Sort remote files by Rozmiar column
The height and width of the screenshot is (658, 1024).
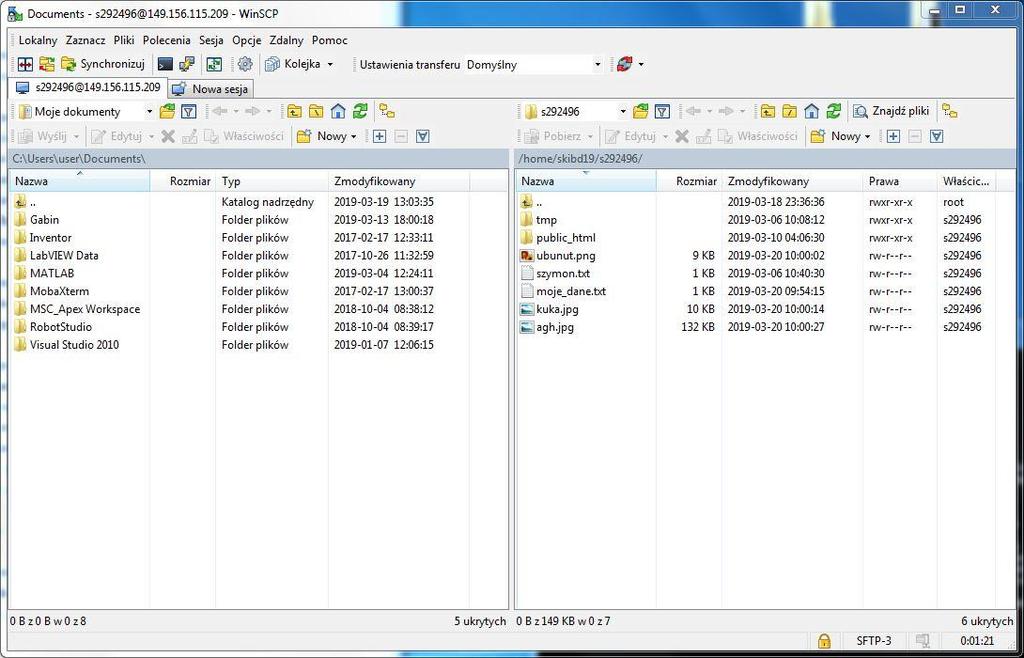pos(689,181)
